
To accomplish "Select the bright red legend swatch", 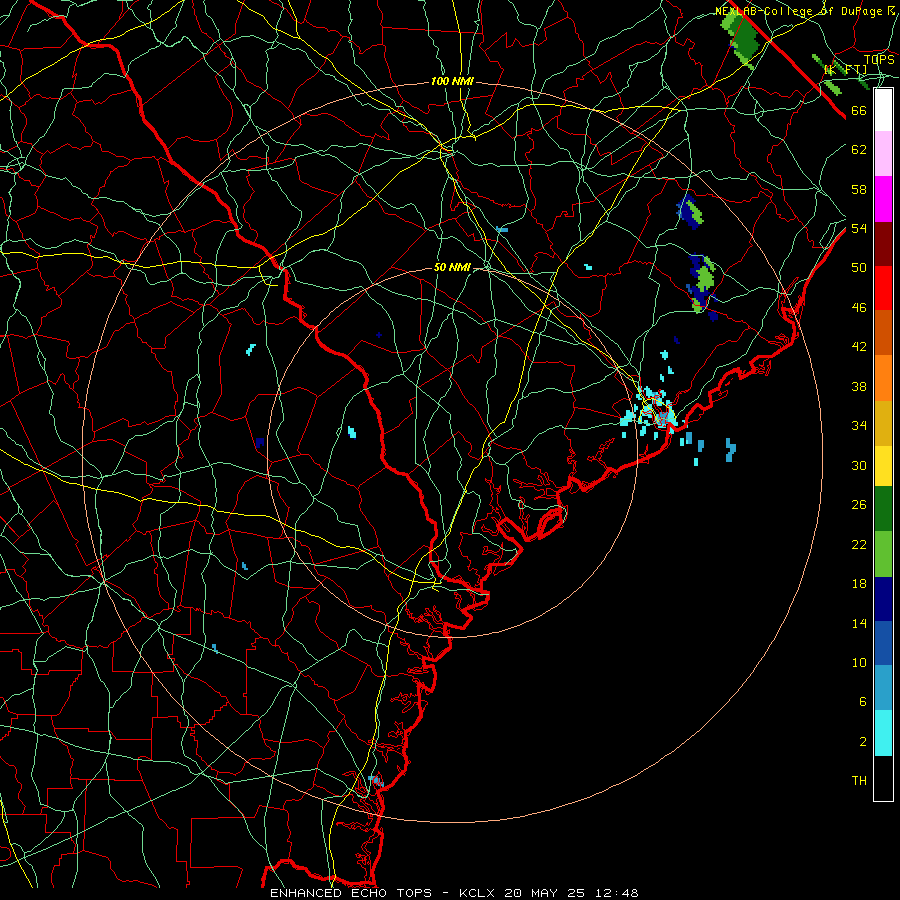I will [883, 288].
